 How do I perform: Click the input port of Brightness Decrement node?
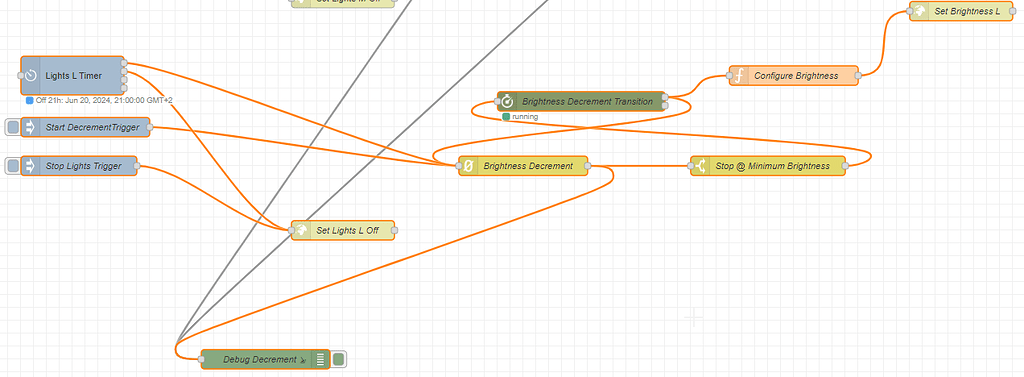point(459,166)
